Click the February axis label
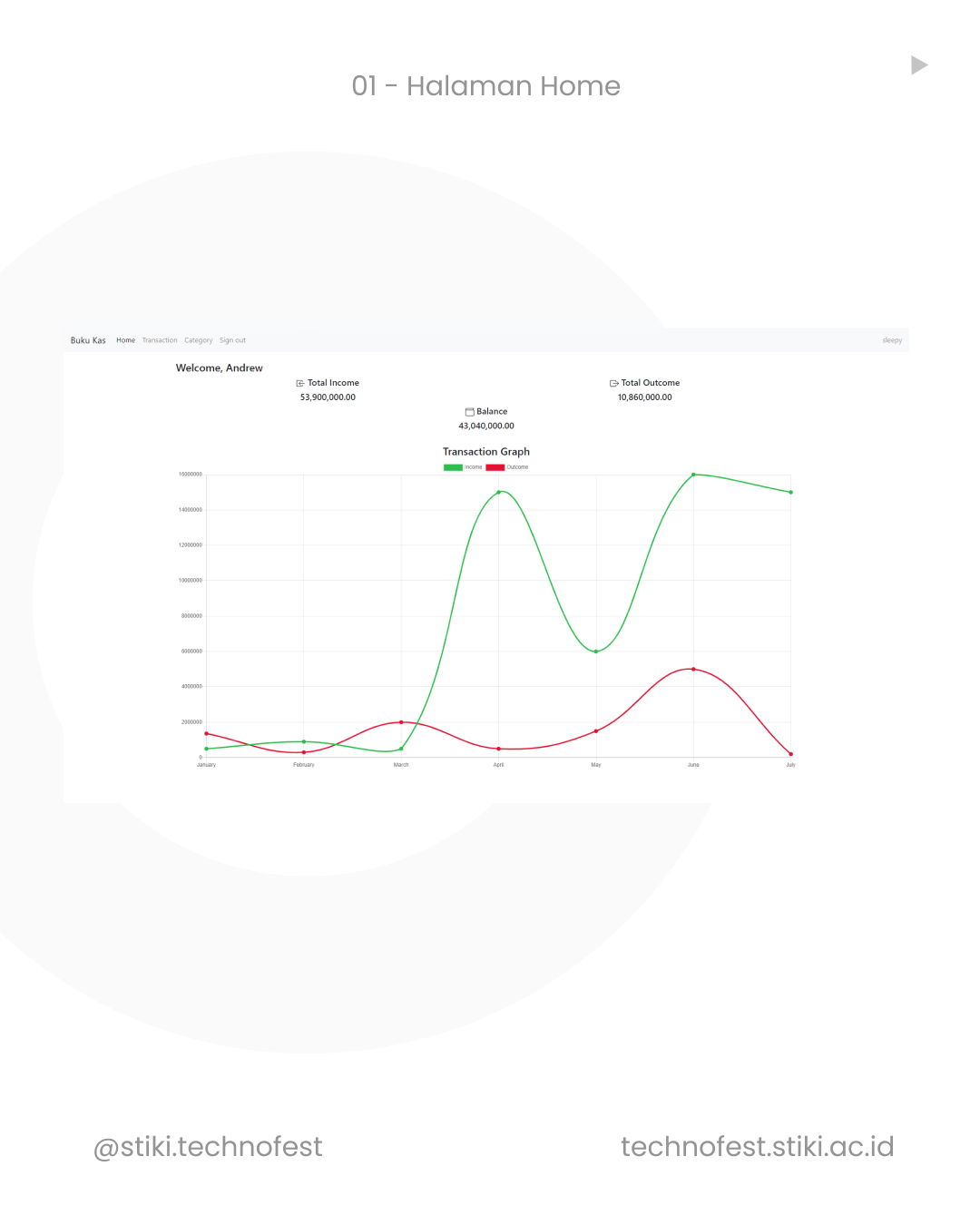The image size is (980, 1225). 304,765
